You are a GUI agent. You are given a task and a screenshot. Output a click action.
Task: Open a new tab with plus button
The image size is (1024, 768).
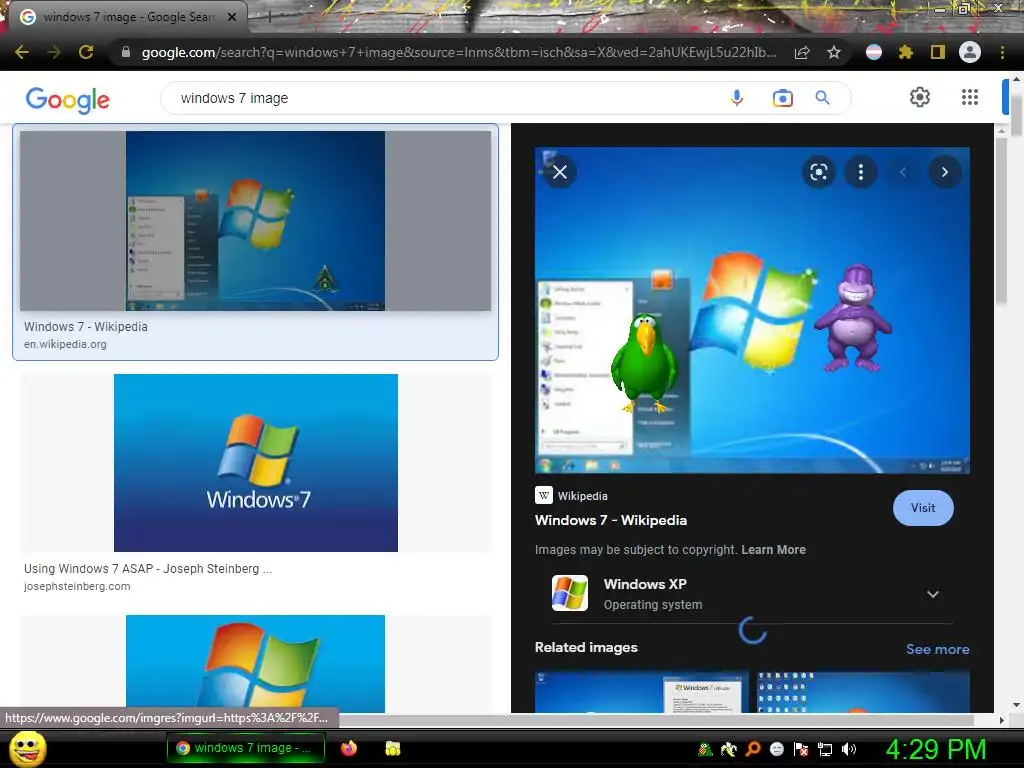click(269, 16)
